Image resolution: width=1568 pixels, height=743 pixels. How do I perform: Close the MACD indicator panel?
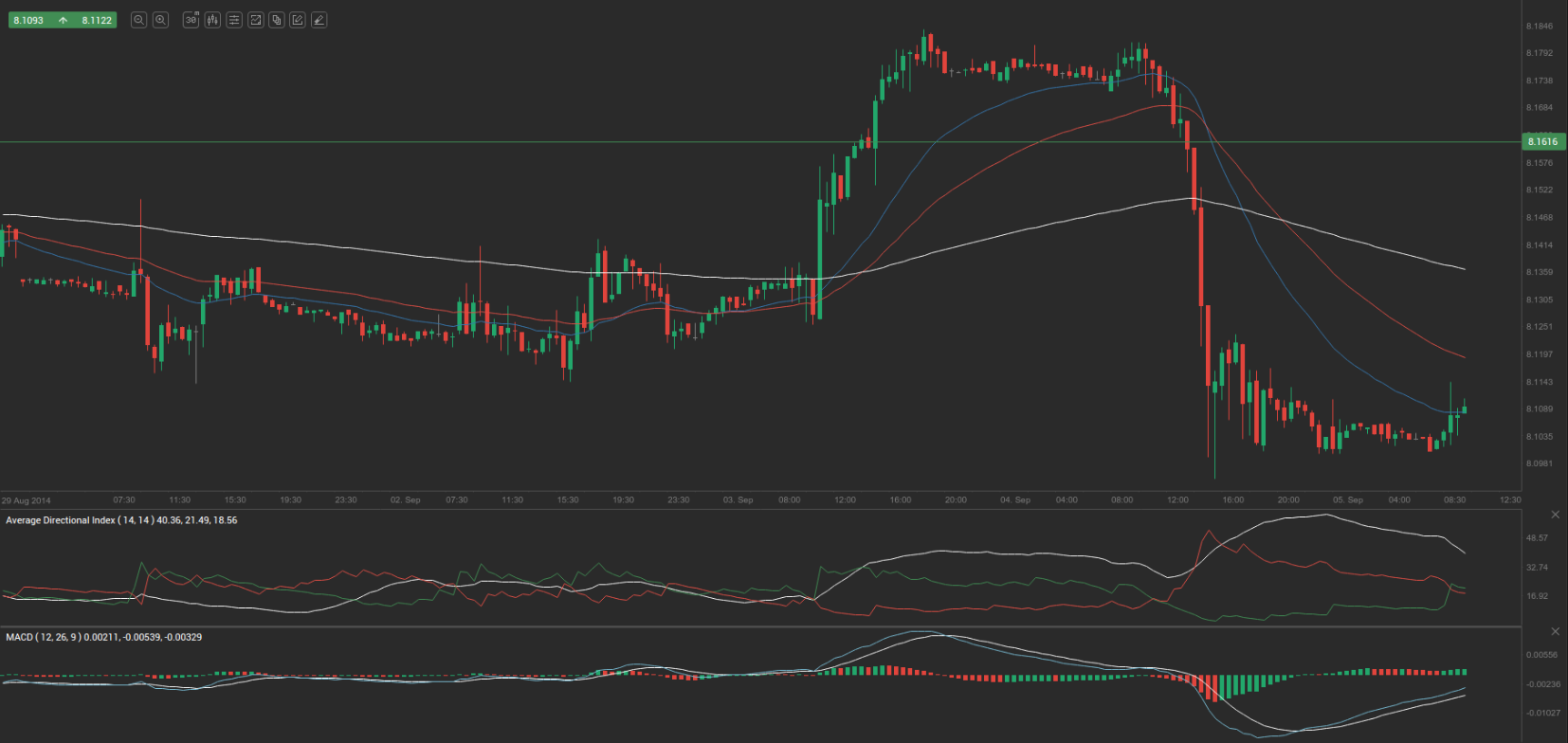[x=1555, y=631]
